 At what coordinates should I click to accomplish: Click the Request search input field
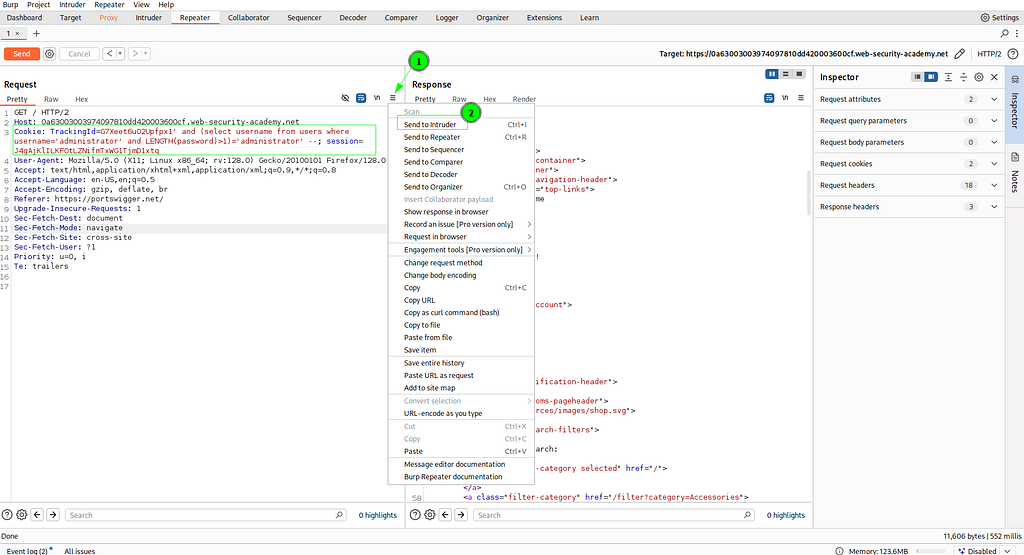click(x=206, y=515)
